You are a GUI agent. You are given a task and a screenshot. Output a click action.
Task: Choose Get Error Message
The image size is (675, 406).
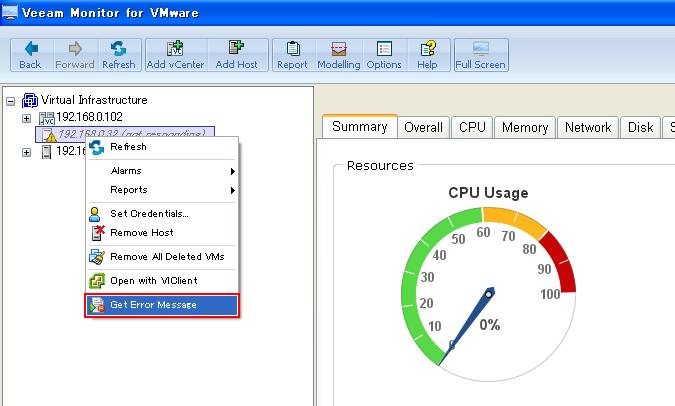pos(162,305)
